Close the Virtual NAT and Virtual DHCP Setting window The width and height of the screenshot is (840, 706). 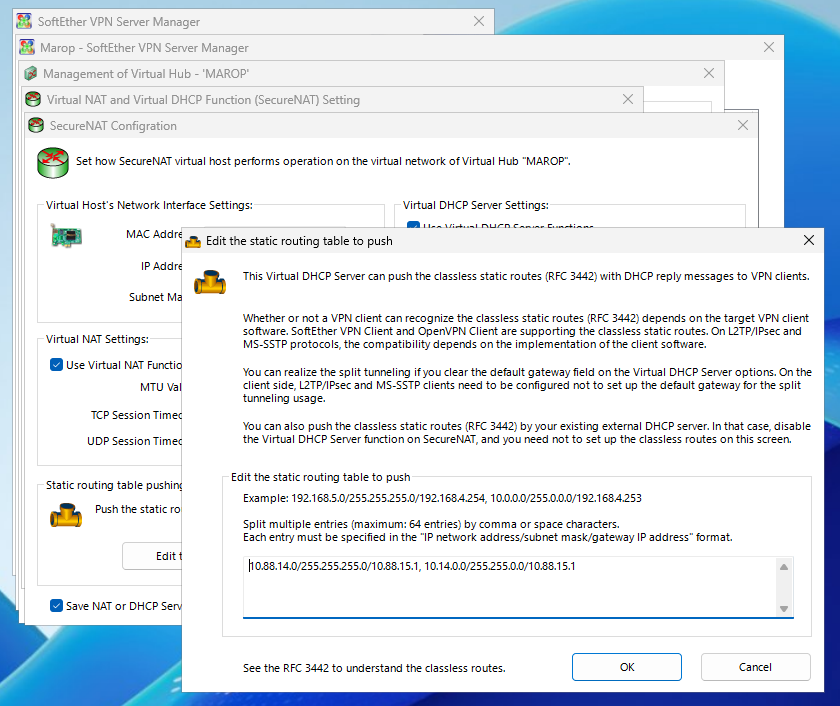(x=628, y=99)
